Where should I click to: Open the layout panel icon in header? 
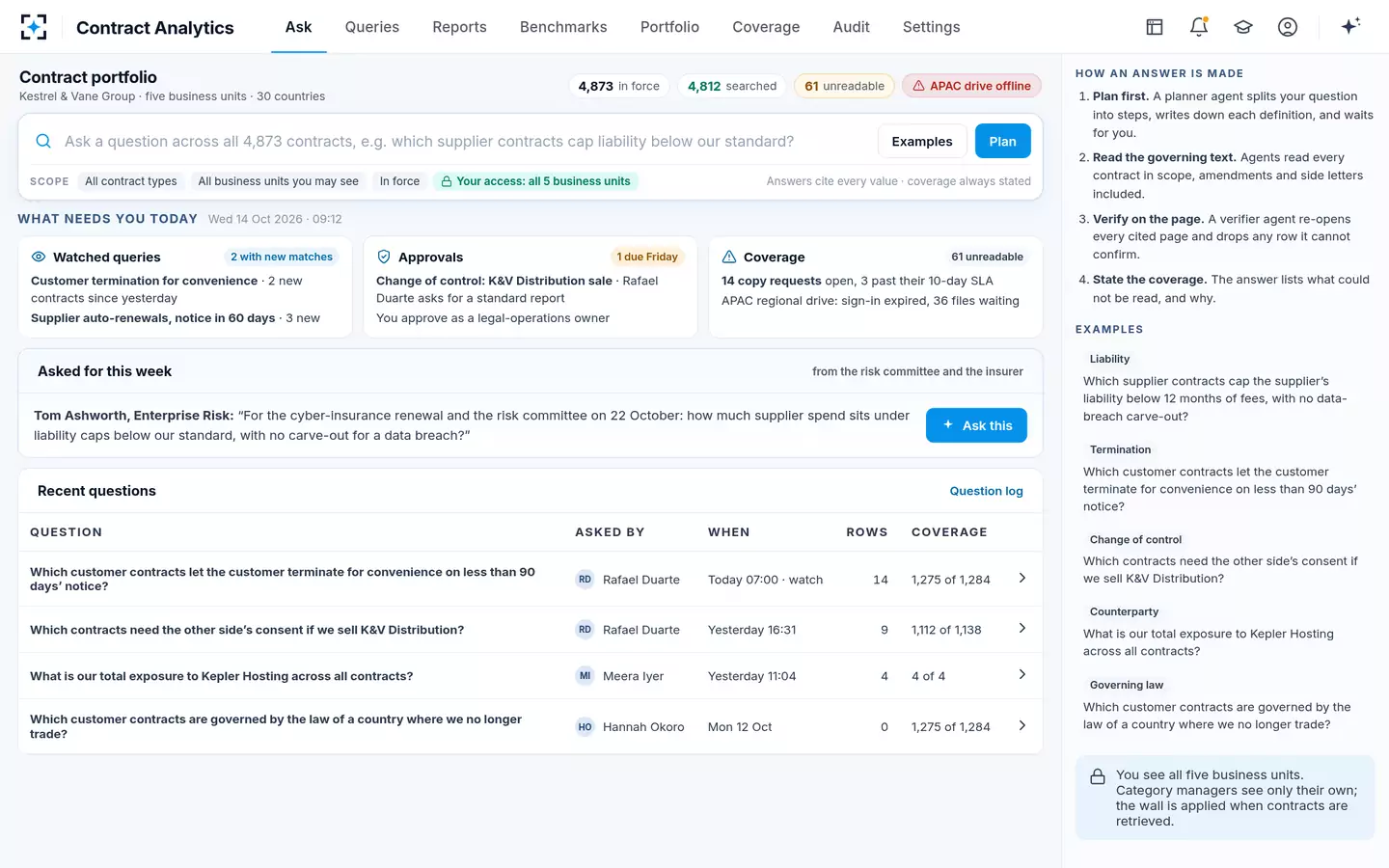coord(1155,27)
